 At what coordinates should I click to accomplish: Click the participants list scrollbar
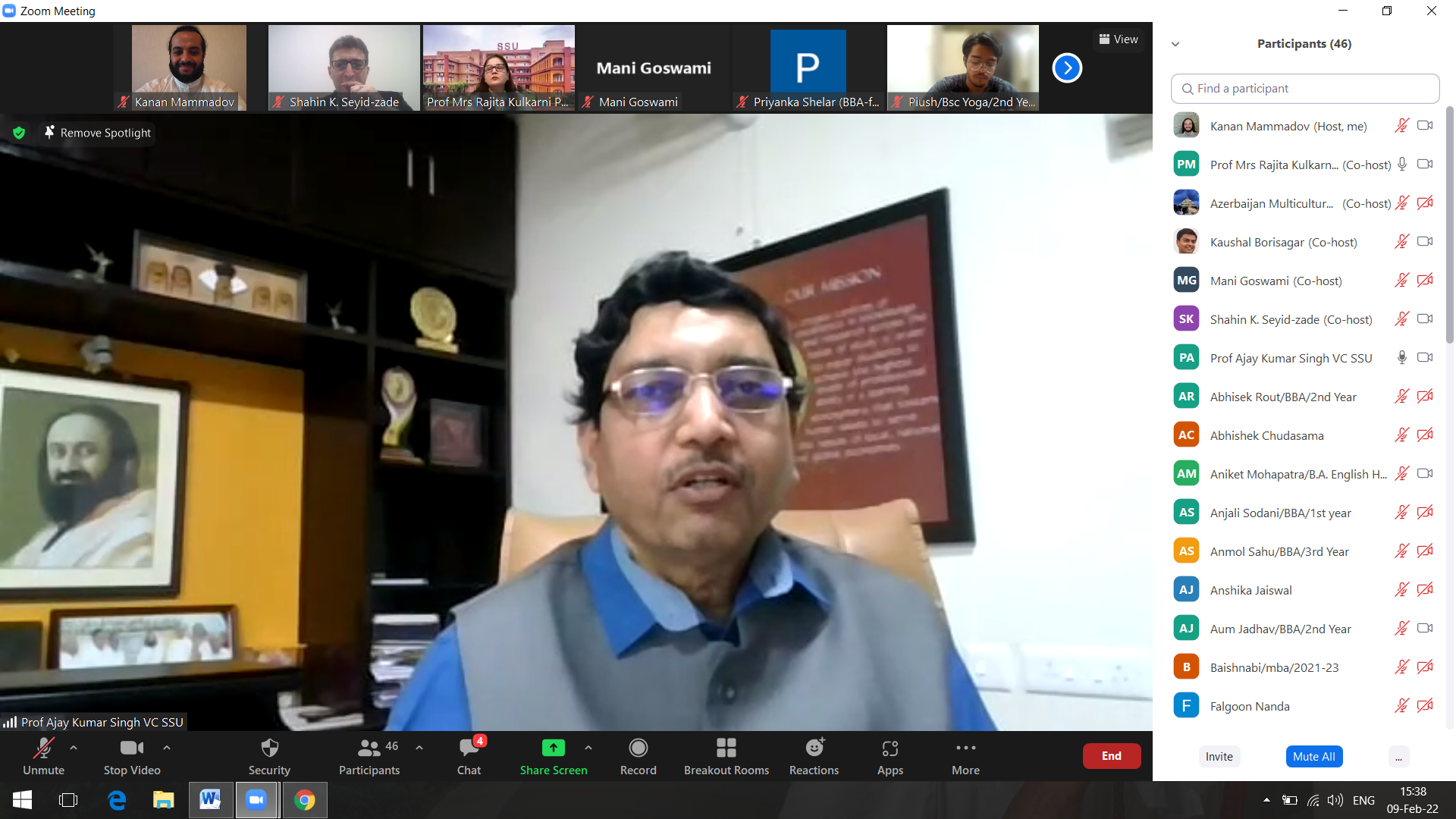click(x=1449, y=227)
